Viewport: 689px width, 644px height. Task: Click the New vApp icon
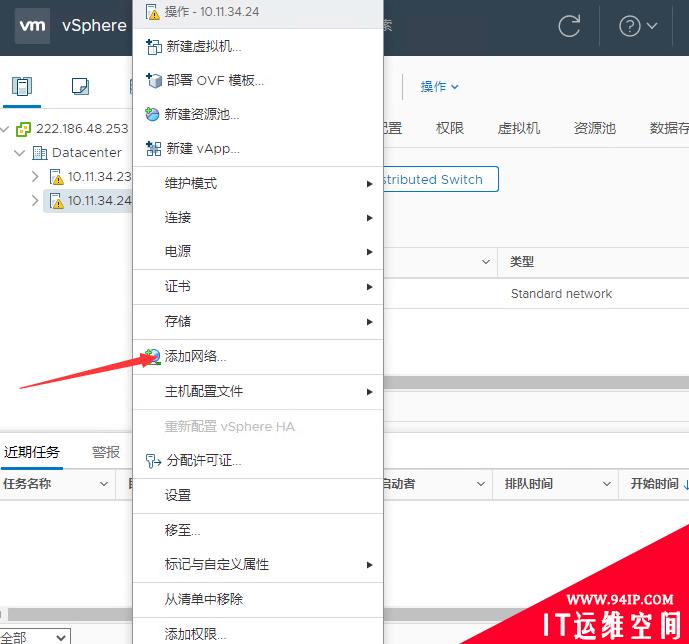pyautogui.click(x=153, y=148)
